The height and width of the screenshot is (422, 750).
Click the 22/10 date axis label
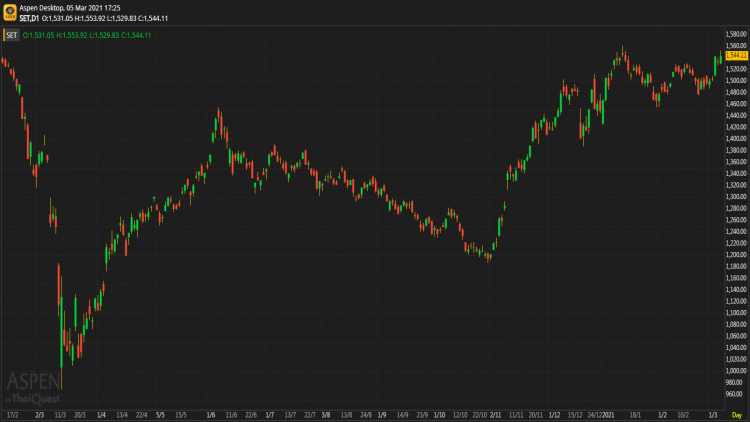(x=480, y=415)
